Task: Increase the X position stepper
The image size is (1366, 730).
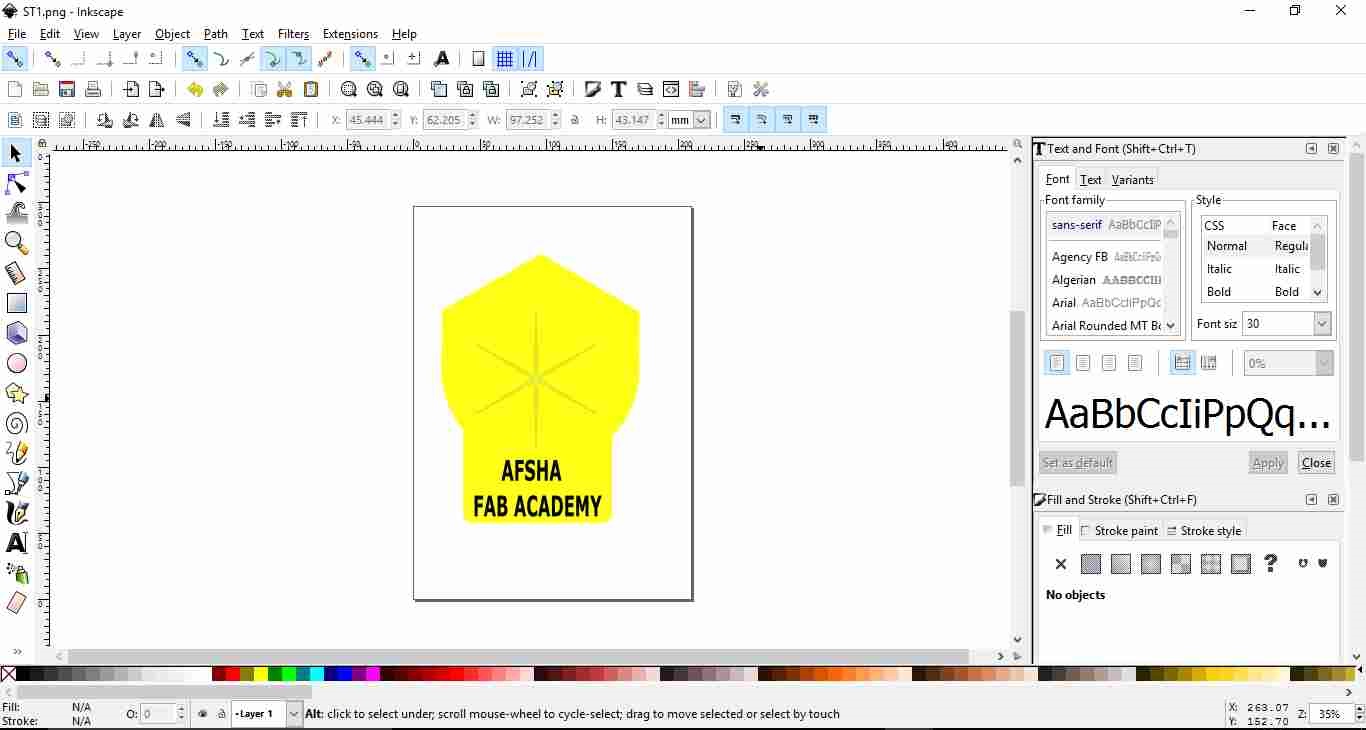Action: [x=395, y=116]
